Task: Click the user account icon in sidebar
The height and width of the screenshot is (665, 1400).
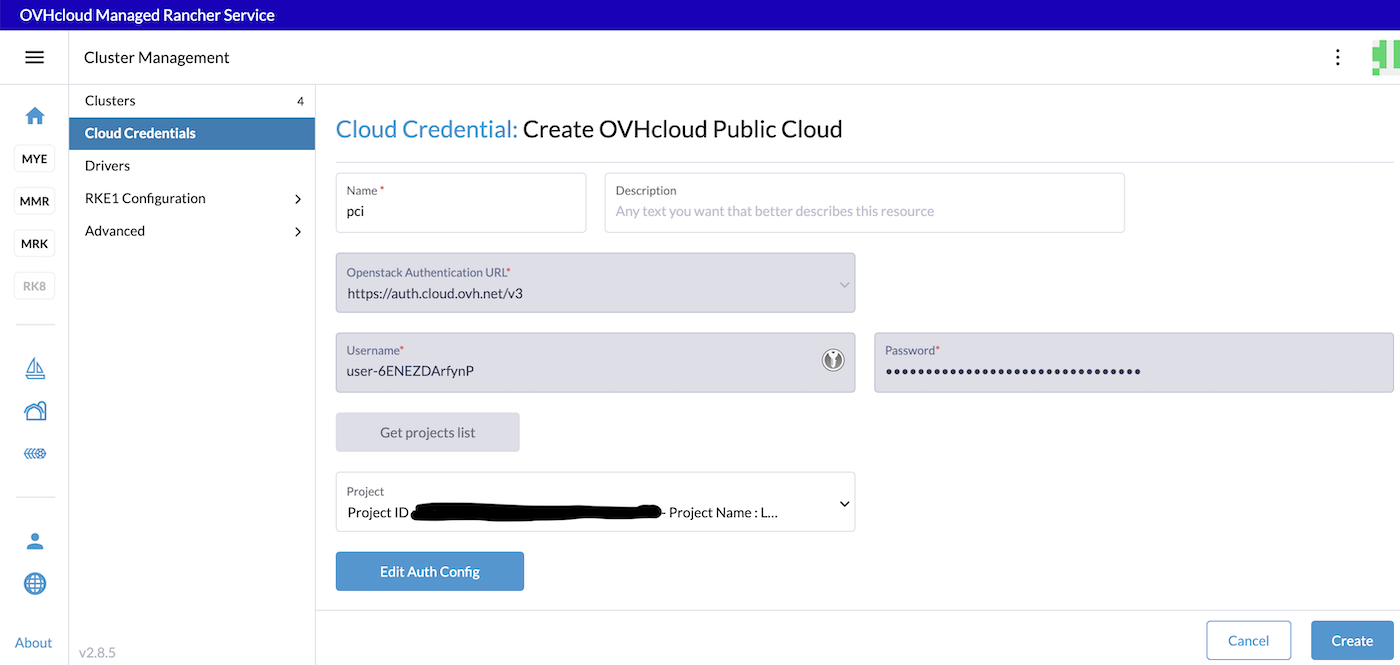Action: click(34, 540)
